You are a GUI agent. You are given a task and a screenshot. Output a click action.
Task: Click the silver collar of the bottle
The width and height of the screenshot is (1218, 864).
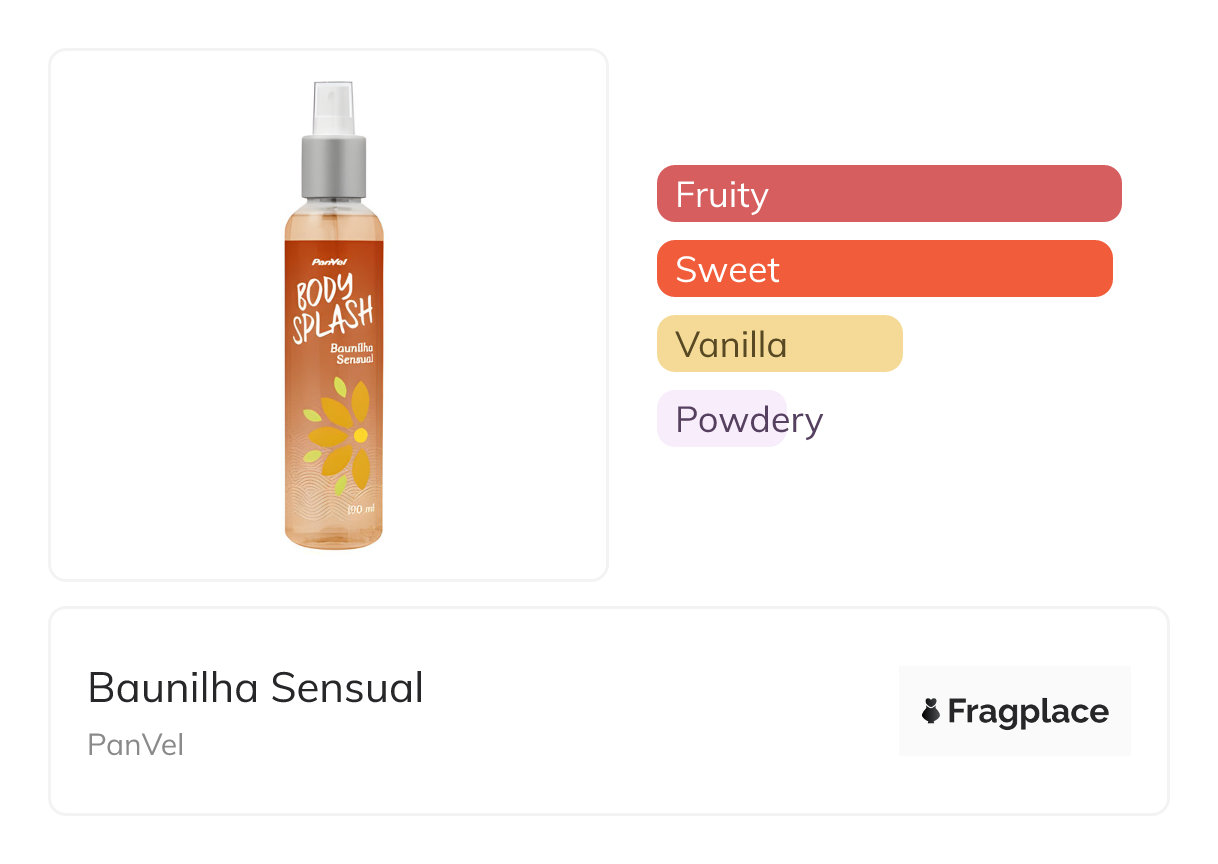(x=333, y=167)
